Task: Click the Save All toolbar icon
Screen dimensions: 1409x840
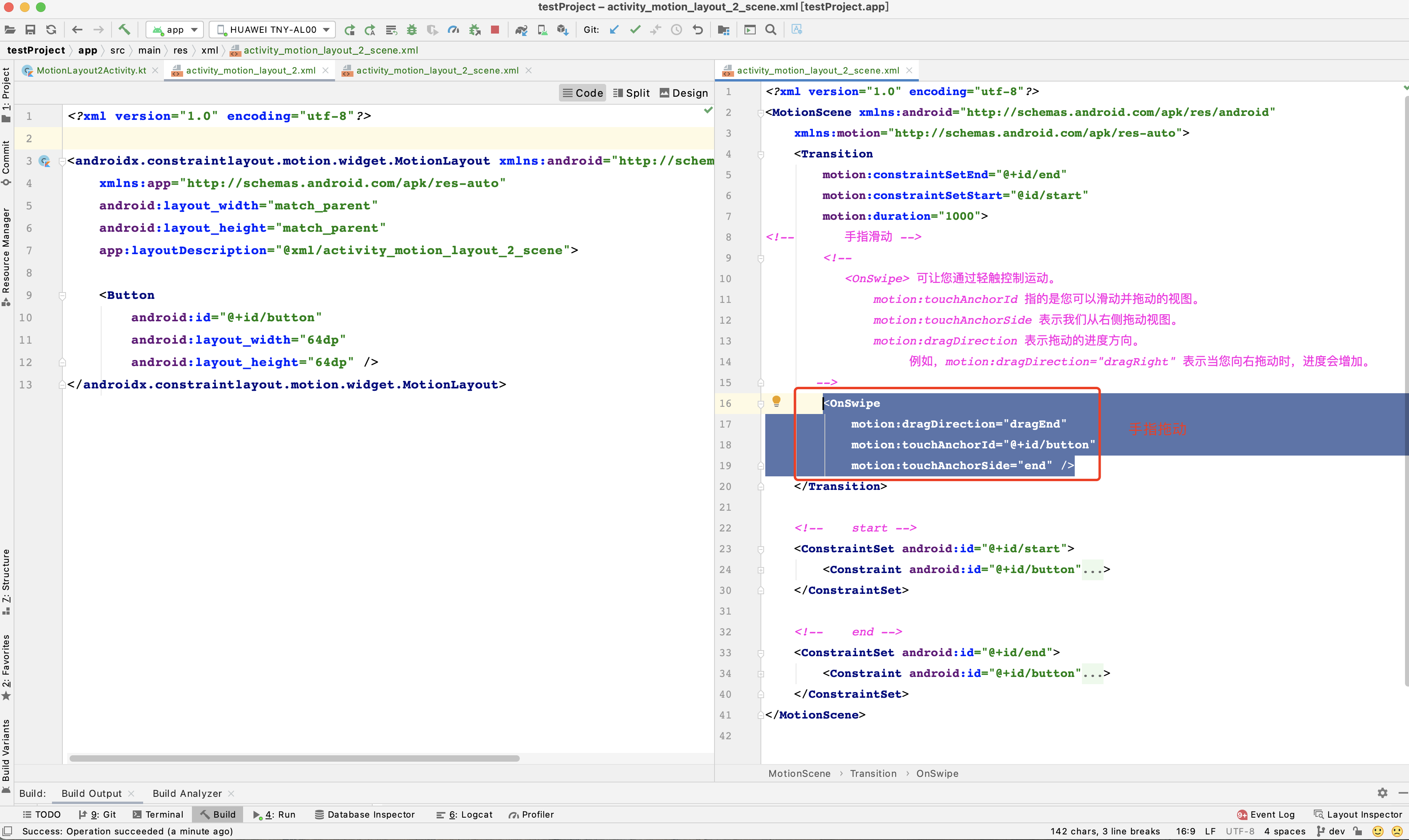Action: (x=30, y=30)
